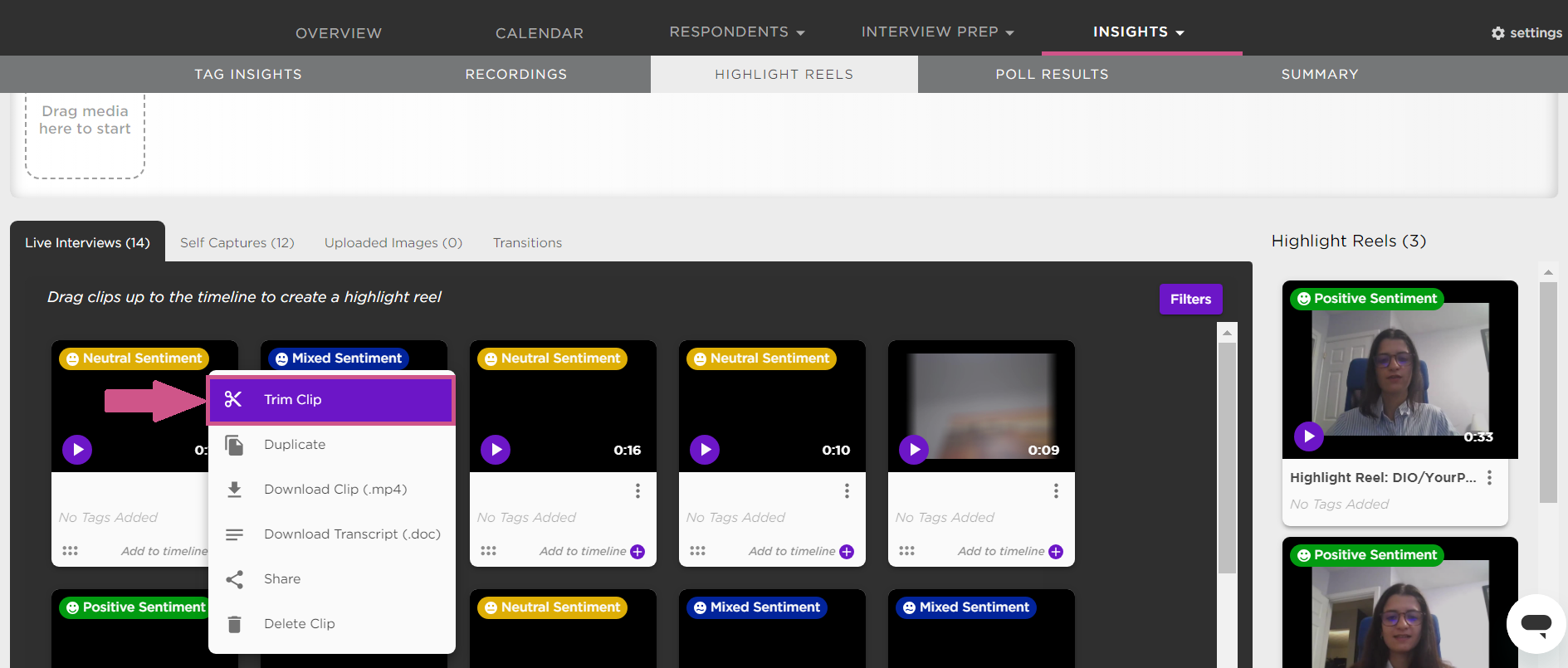The image size is (1568, 668).
Task: Click Positive Sentiment badge in bottom-row clip
Action: click(134, 607)
